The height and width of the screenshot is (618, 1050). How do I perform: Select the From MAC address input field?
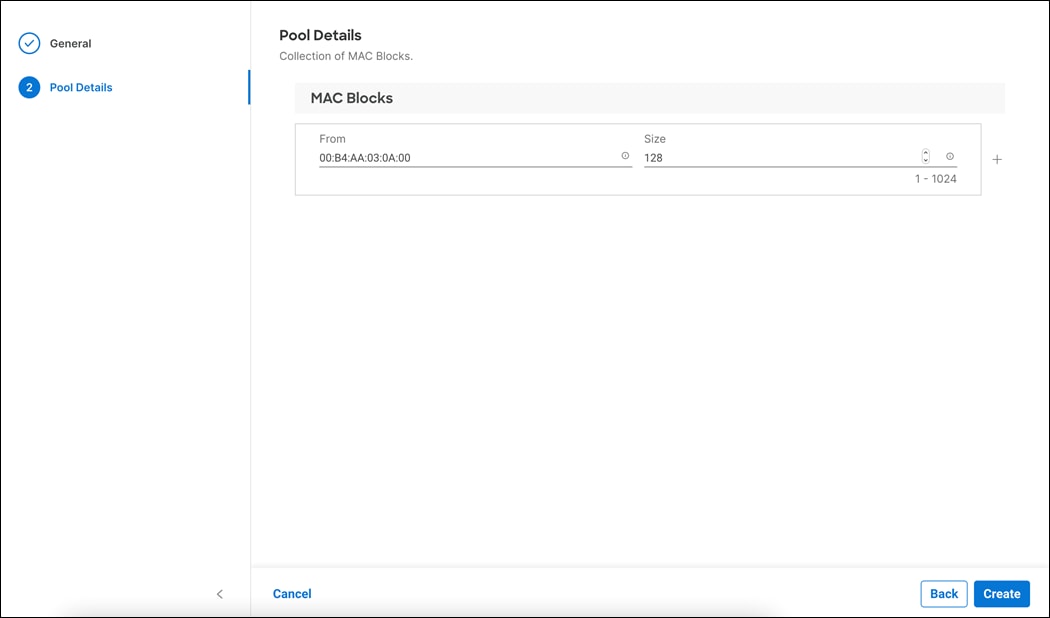[x=450, y=157]
